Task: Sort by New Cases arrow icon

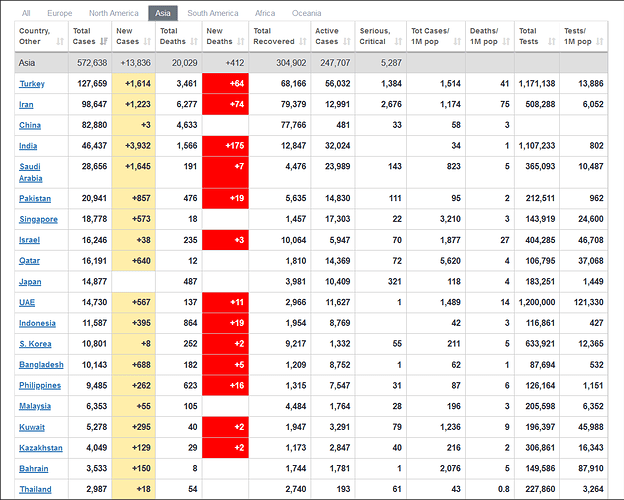Action: [147, 41]
